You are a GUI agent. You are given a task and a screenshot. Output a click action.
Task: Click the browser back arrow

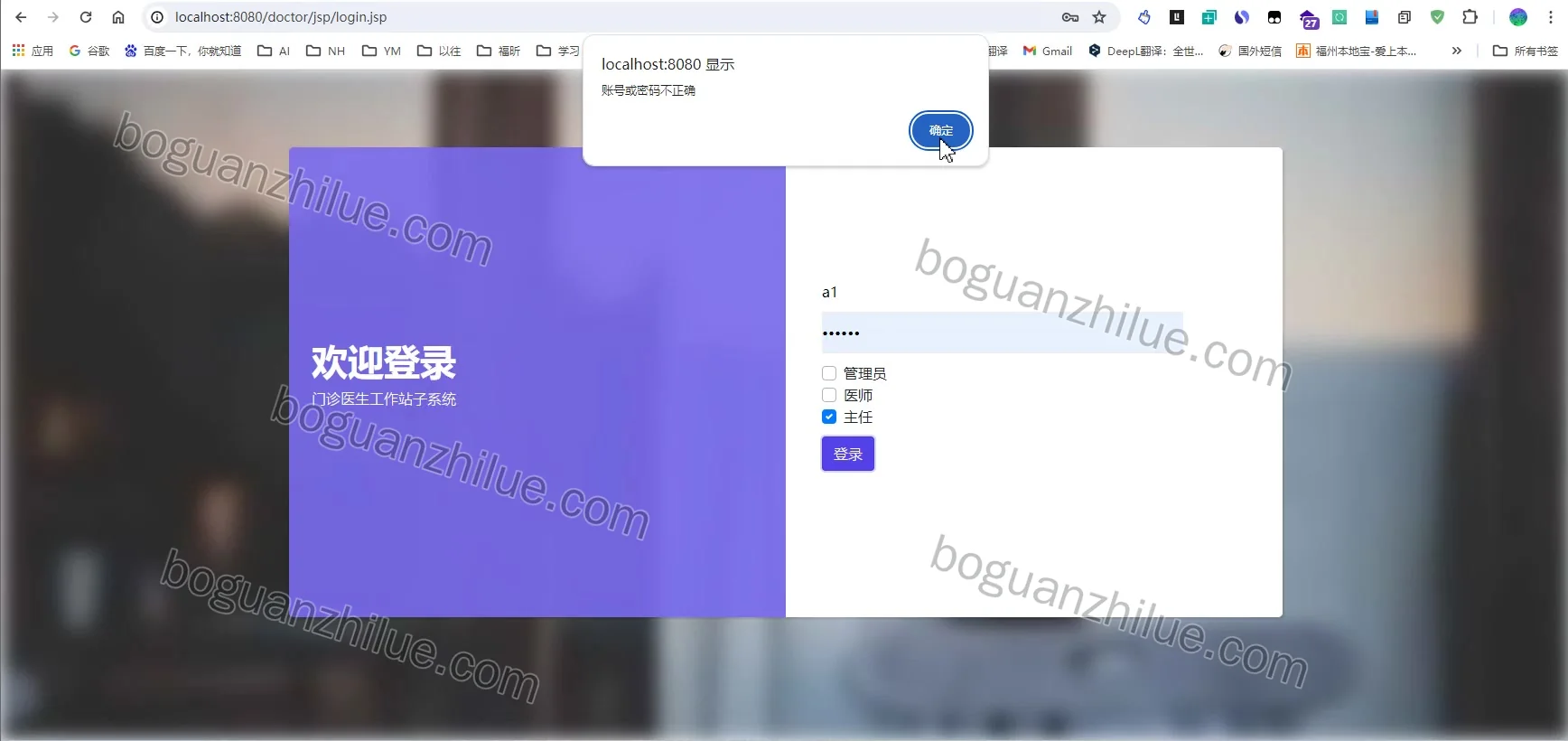[x=21, y=17]
